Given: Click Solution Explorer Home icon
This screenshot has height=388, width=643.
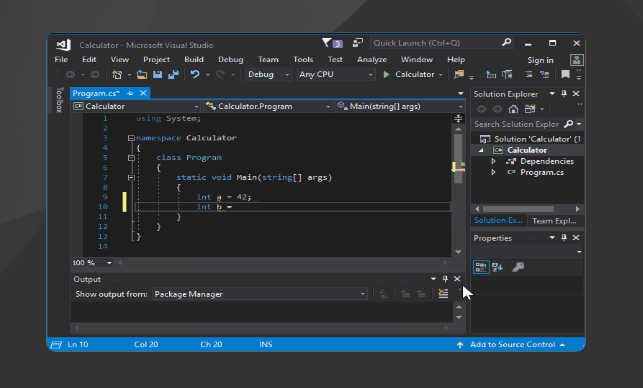Looking at the screenshot, I should pos(513,109).
